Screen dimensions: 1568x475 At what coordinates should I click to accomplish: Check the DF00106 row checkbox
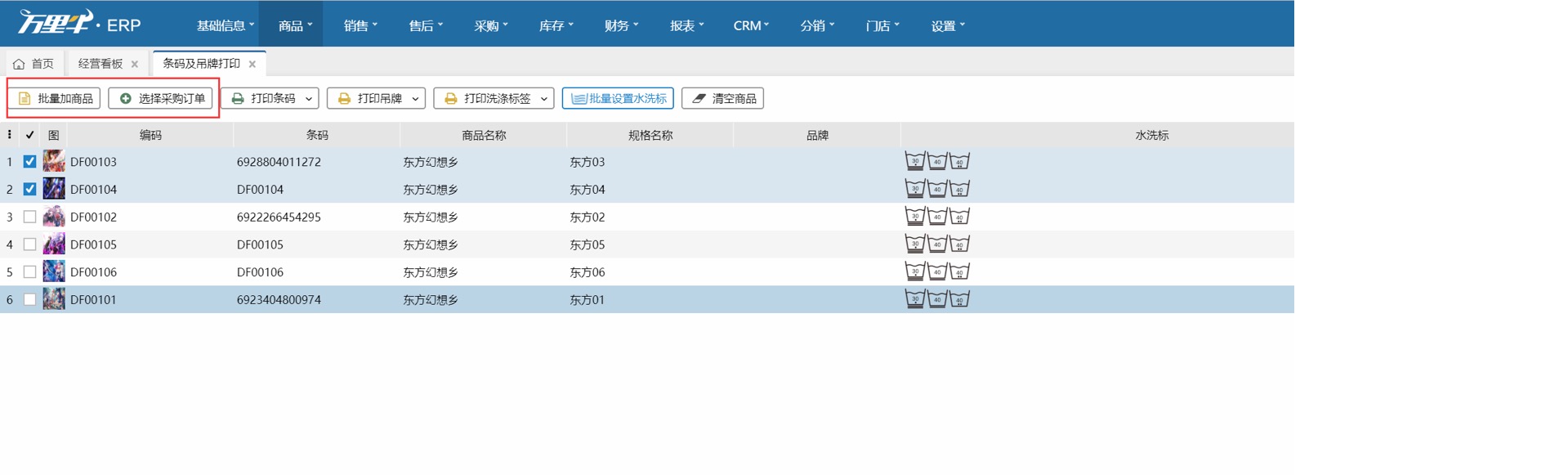(x=29, y=271)
